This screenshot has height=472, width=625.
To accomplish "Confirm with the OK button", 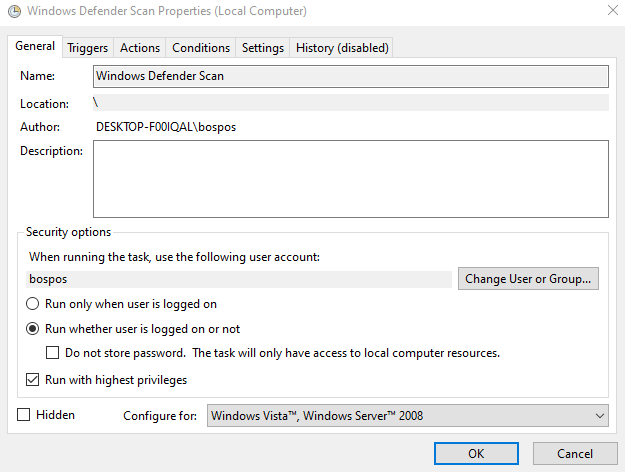I will pos(476,454).
